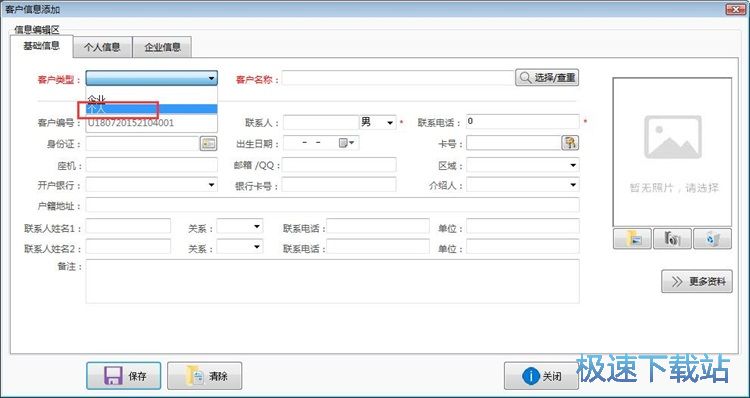Click the 客户名称 input field
Viewport: 750px width, 398px height.
tap(398, 78)
